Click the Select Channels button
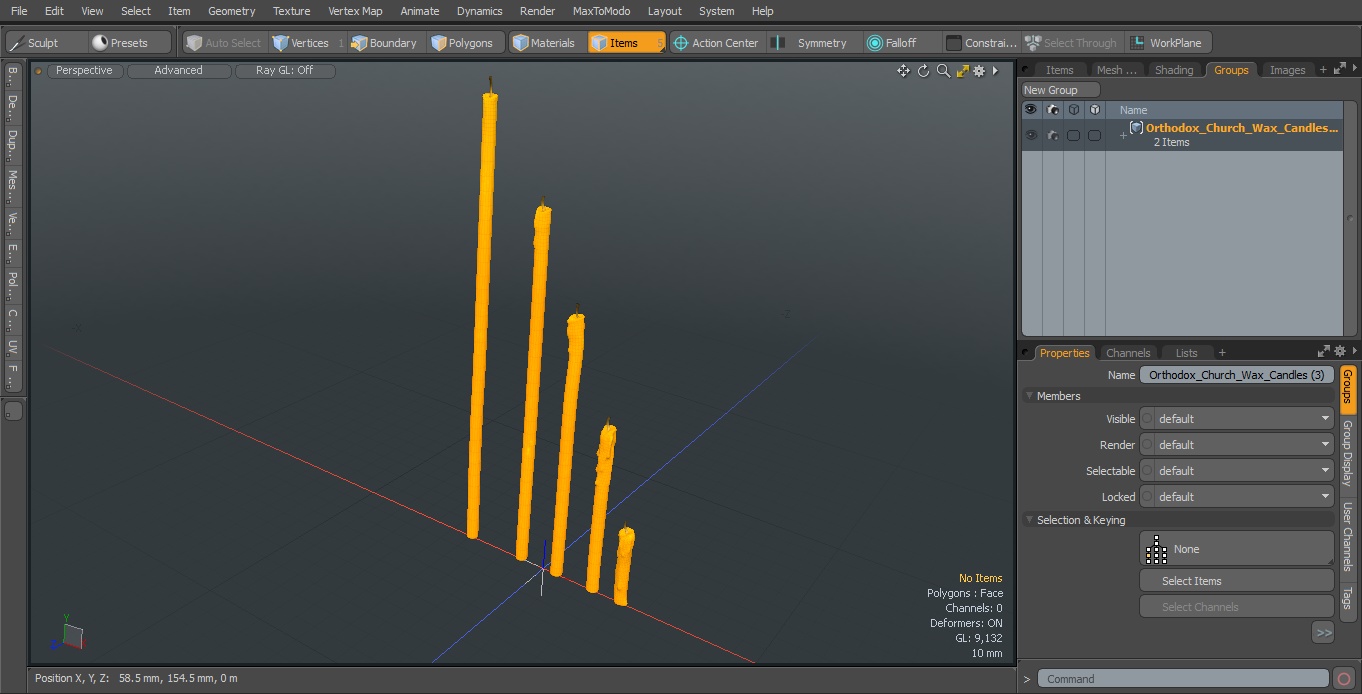1362x694 pixels. coord(1236,607)
